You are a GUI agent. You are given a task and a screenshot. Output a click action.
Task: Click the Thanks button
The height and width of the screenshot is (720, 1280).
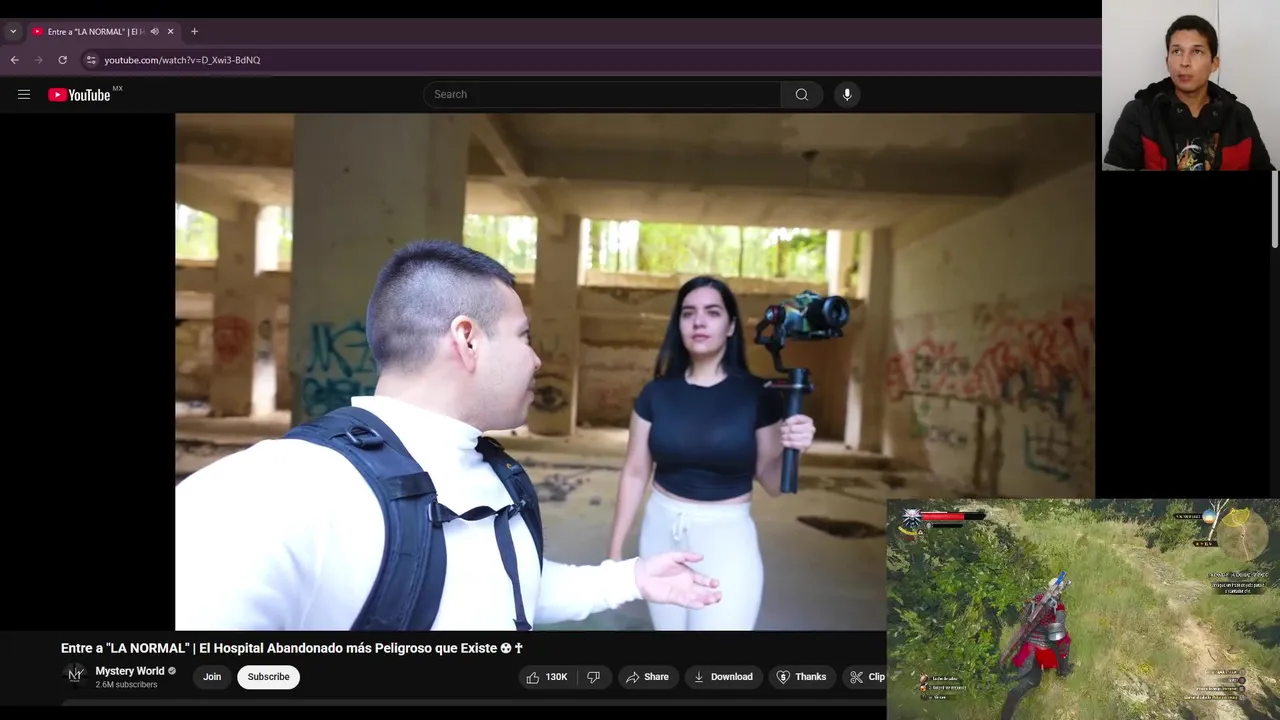coord(802,677)
